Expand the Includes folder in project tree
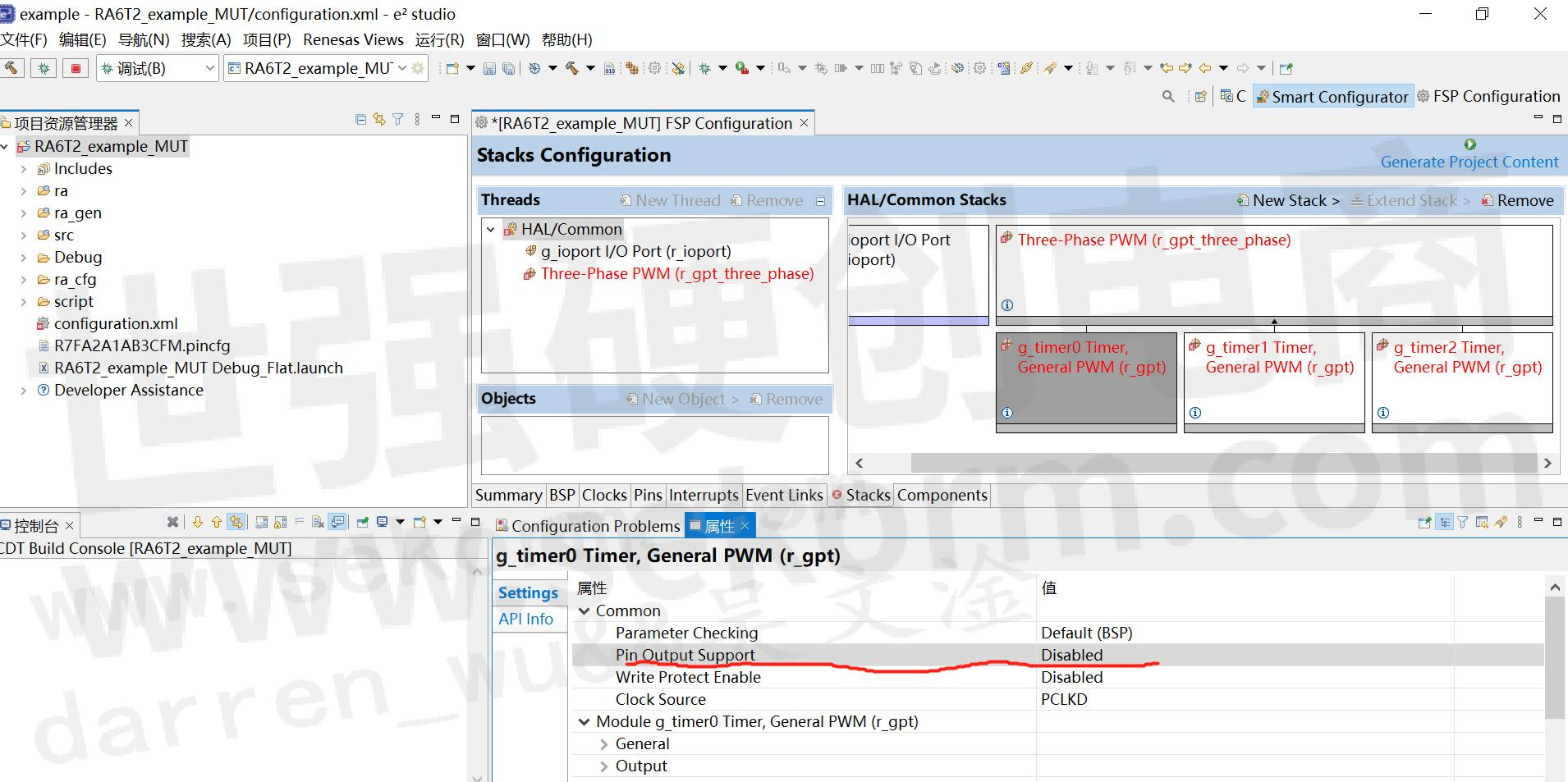The image size is (1568, 782). (24, 169)
